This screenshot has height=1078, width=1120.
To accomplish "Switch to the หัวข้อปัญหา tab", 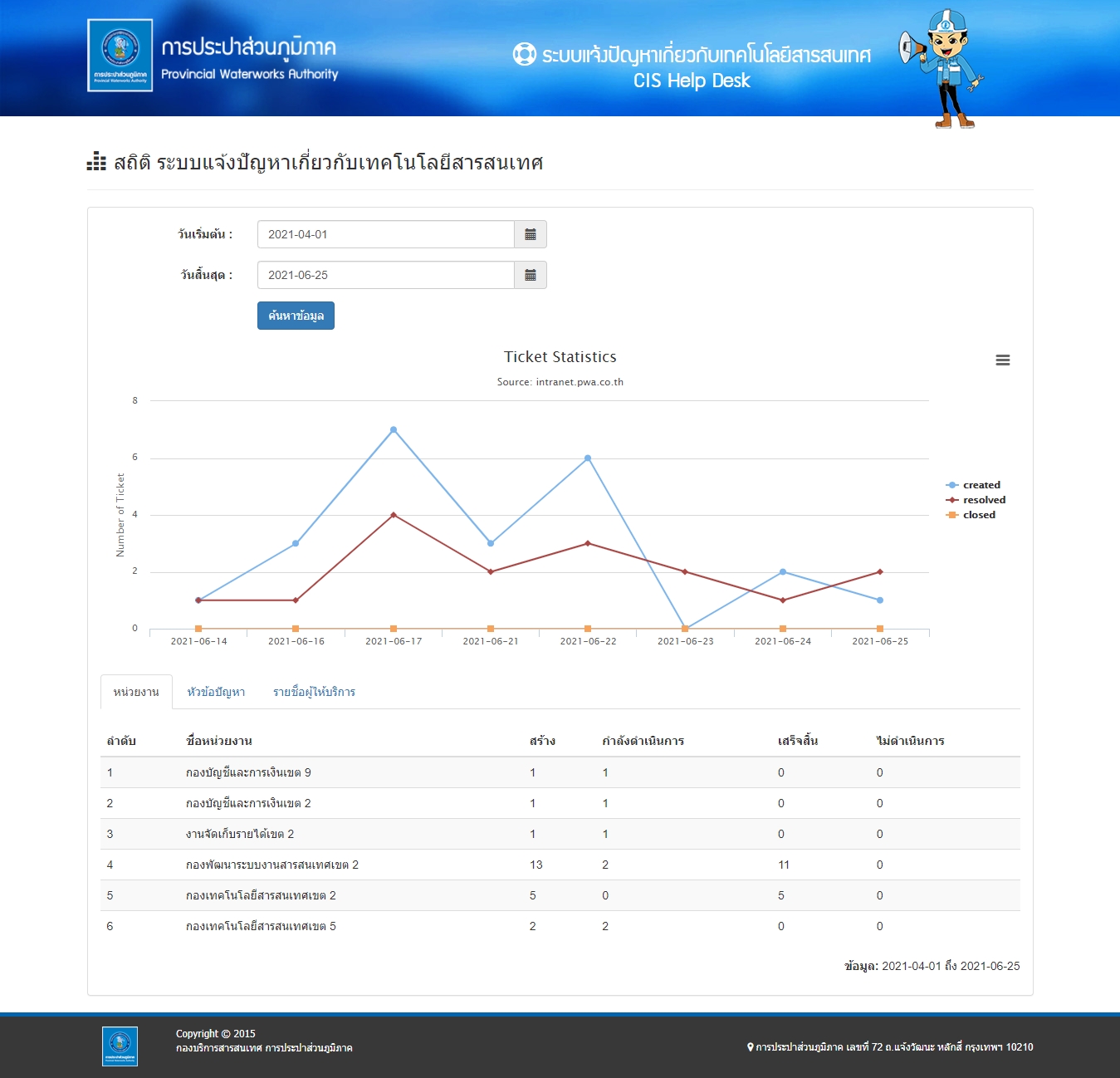I will pyautogui.click(x=216, y=692).
